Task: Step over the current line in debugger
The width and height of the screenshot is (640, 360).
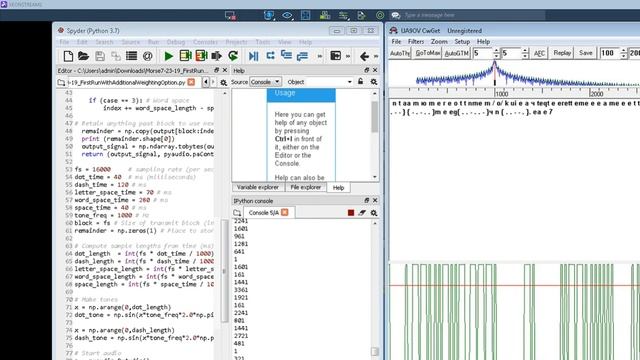Action: (270, 56)
